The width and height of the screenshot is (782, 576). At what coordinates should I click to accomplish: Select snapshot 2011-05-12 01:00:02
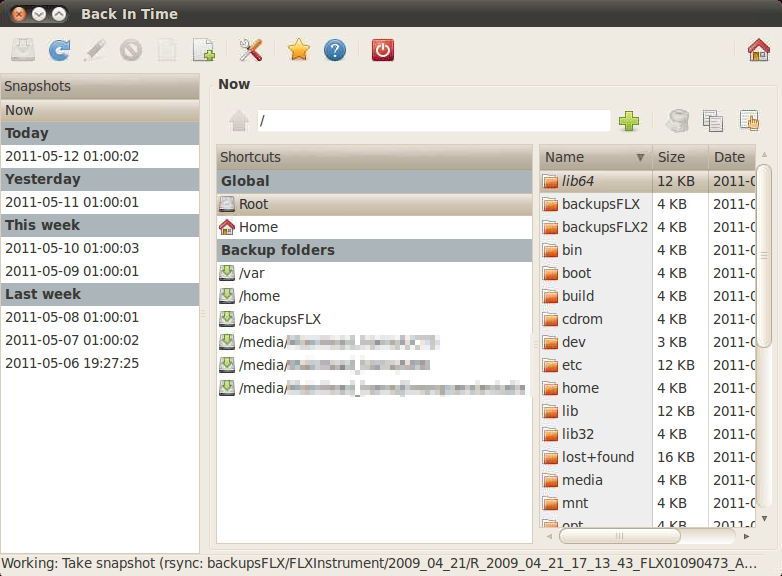click(72, 156)
